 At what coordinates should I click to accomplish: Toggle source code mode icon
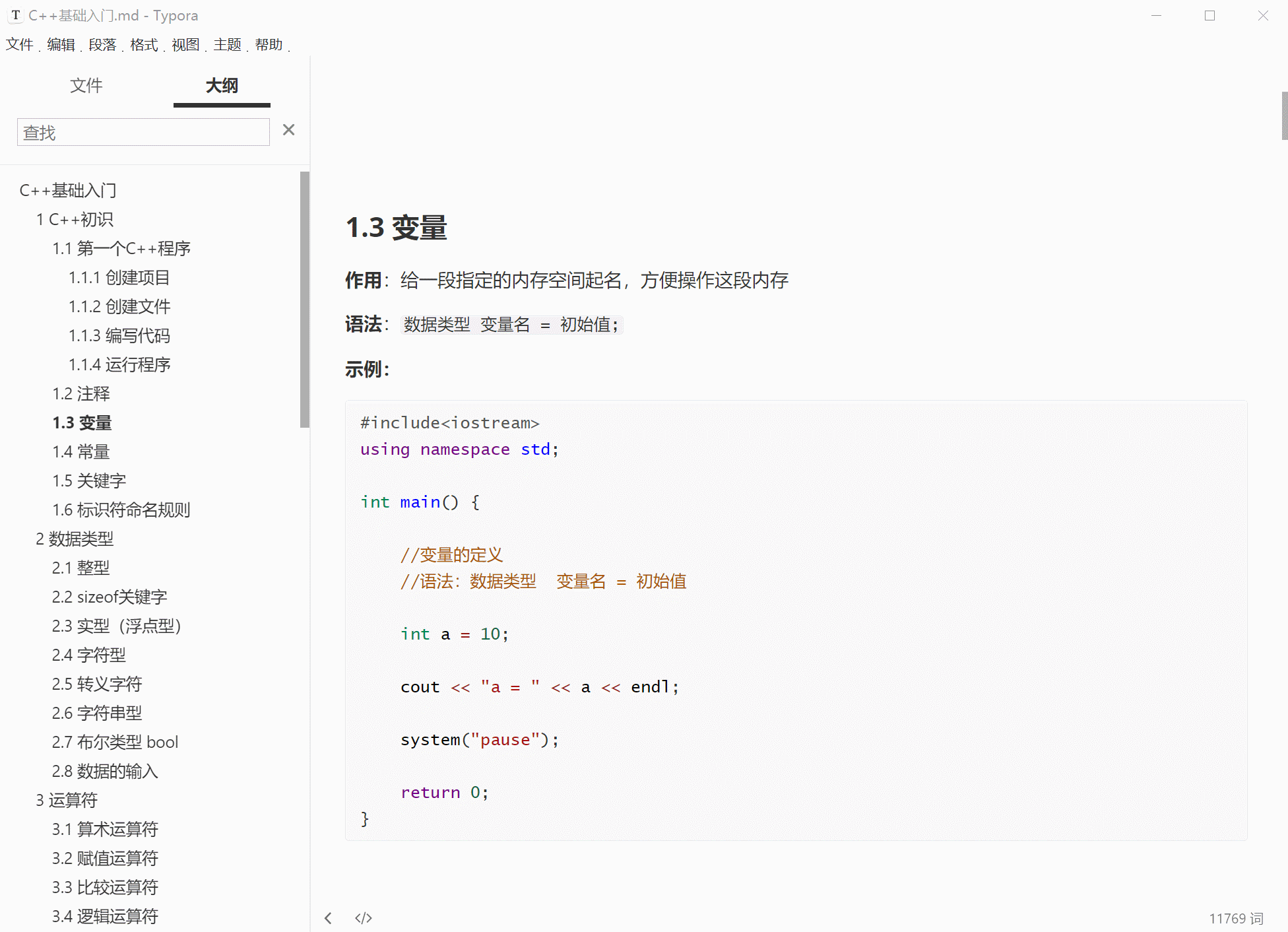pyautogui.click(x=364, y=917)
